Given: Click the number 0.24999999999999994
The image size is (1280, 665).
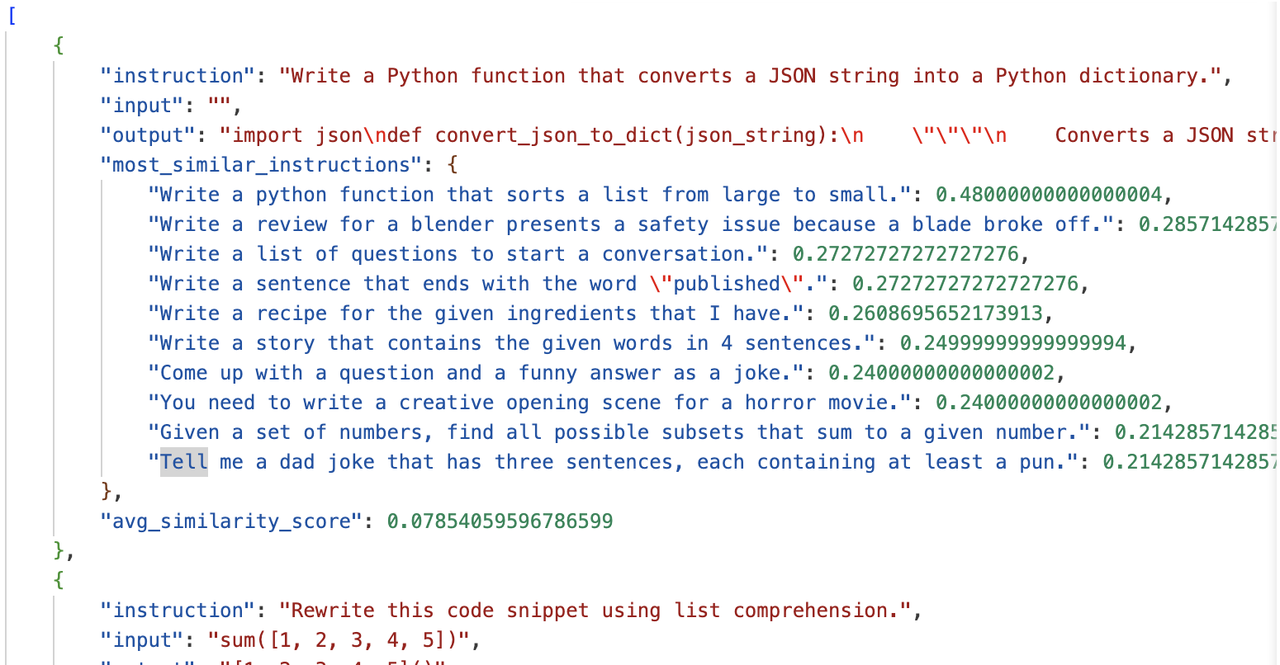Looking at the screenshot, I should pyautogui.click(x=1014, y=343).
